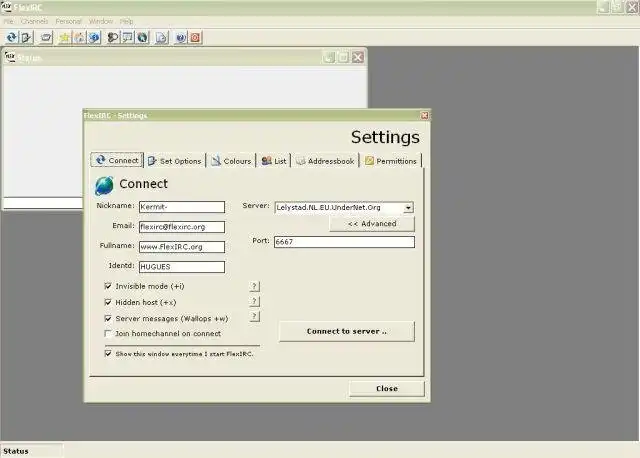Click the Nickname input field

(x=182, y=207)
